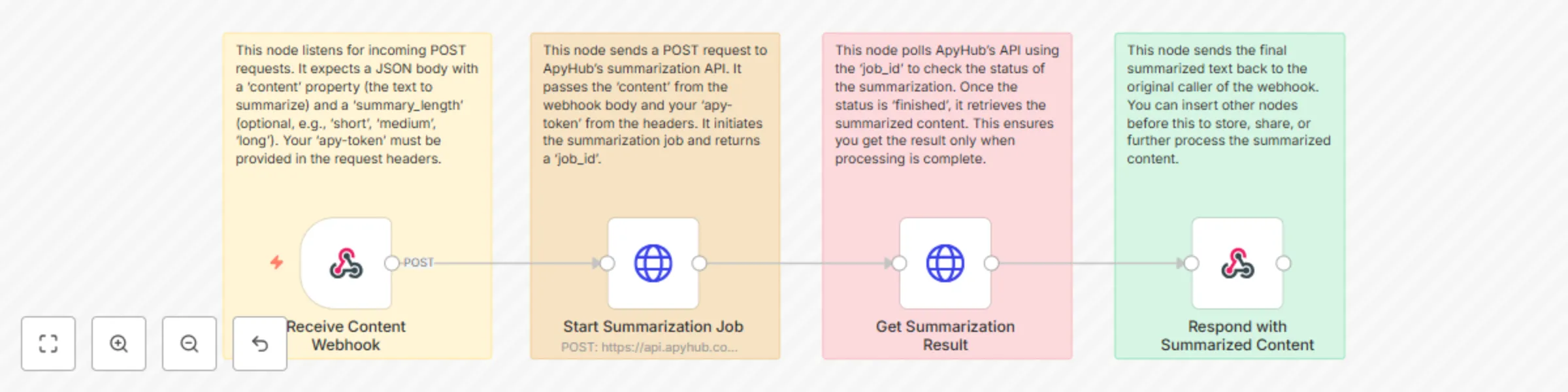Zoom in on the workflow canvas
Image resolution: width=1568 pixels, height=392 pixels.
coord(118,344)
